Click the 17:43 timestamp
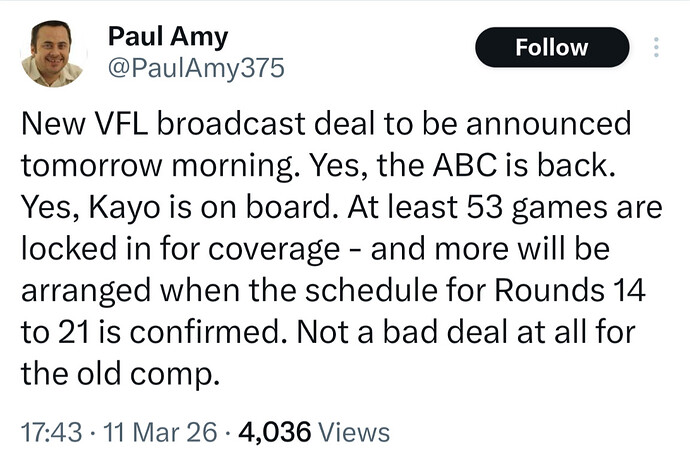The height and width of the screenshot is (465, 690). point(48,432)
